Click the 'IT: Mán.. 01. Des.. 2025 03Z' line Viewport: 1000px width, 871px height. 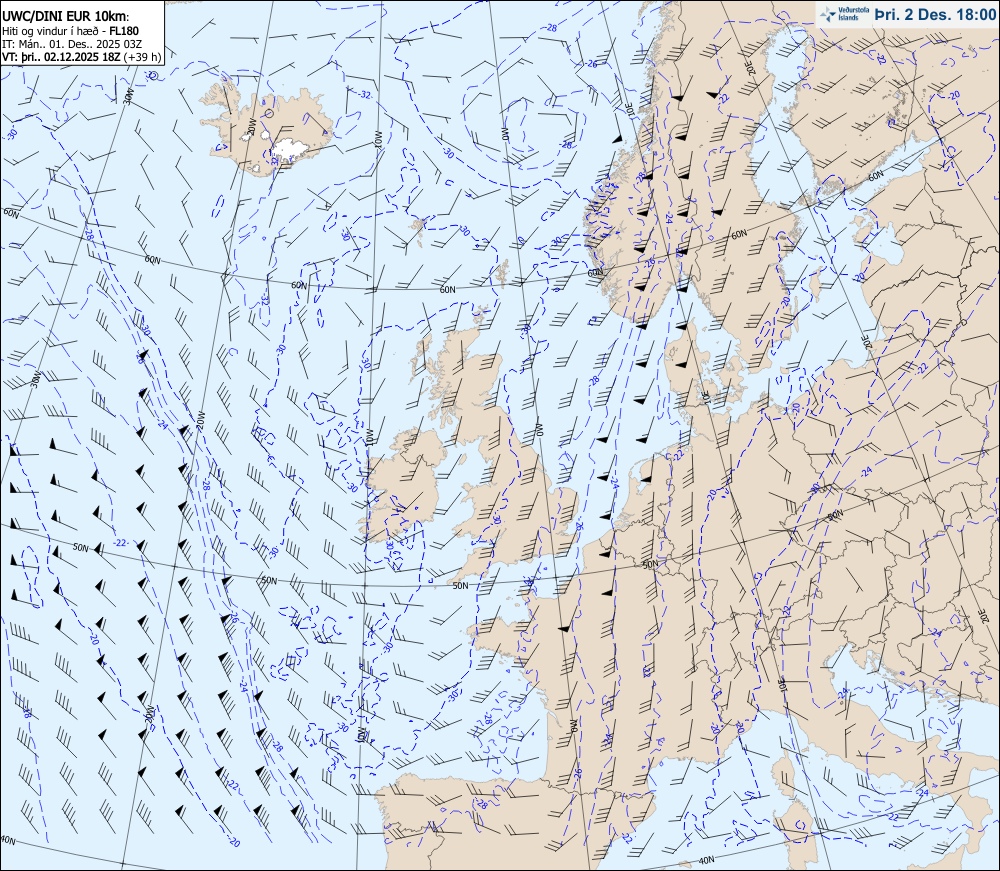click(71, 43)
